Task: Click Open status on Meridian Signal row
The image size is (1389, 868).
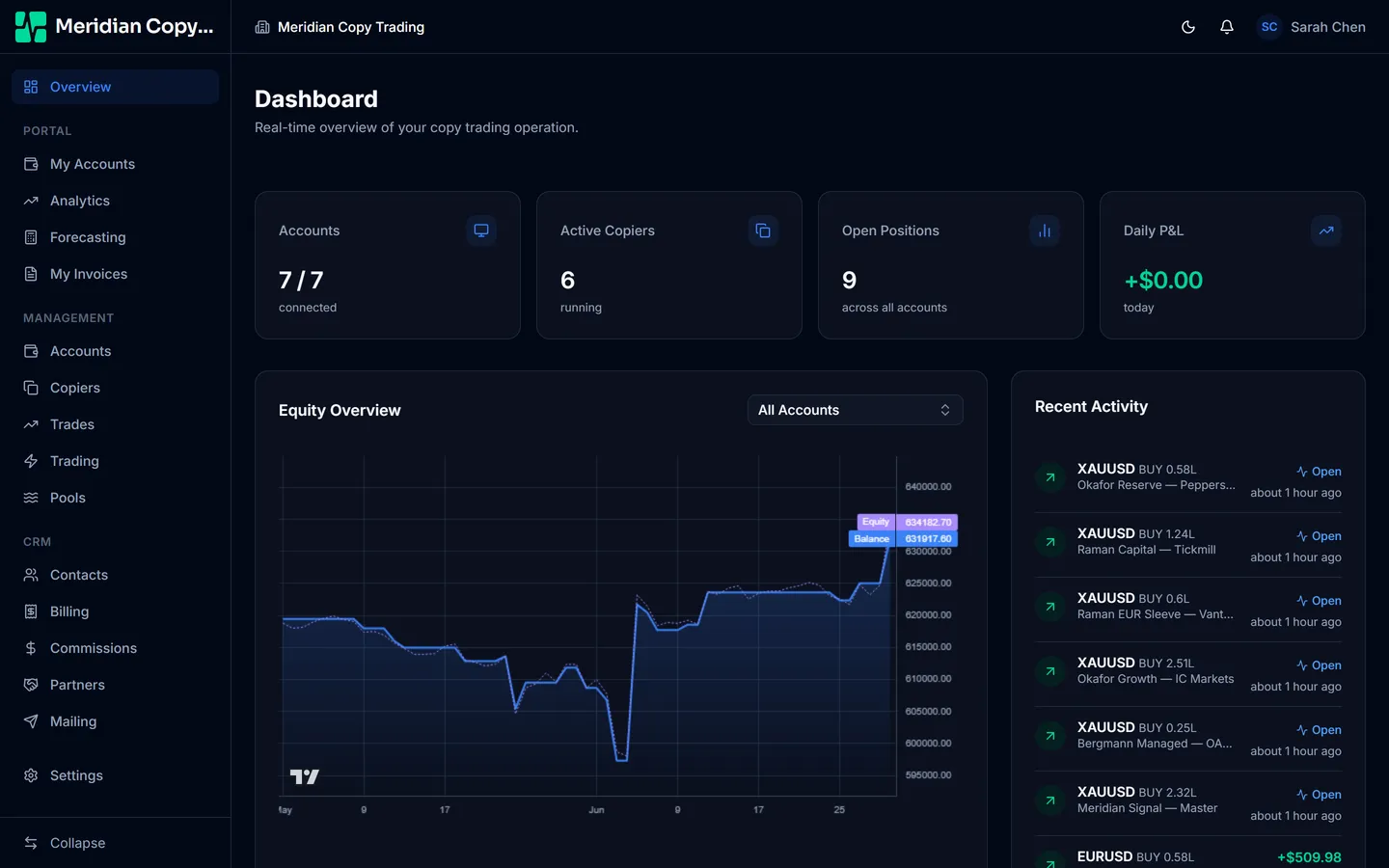Action: 1319,795
